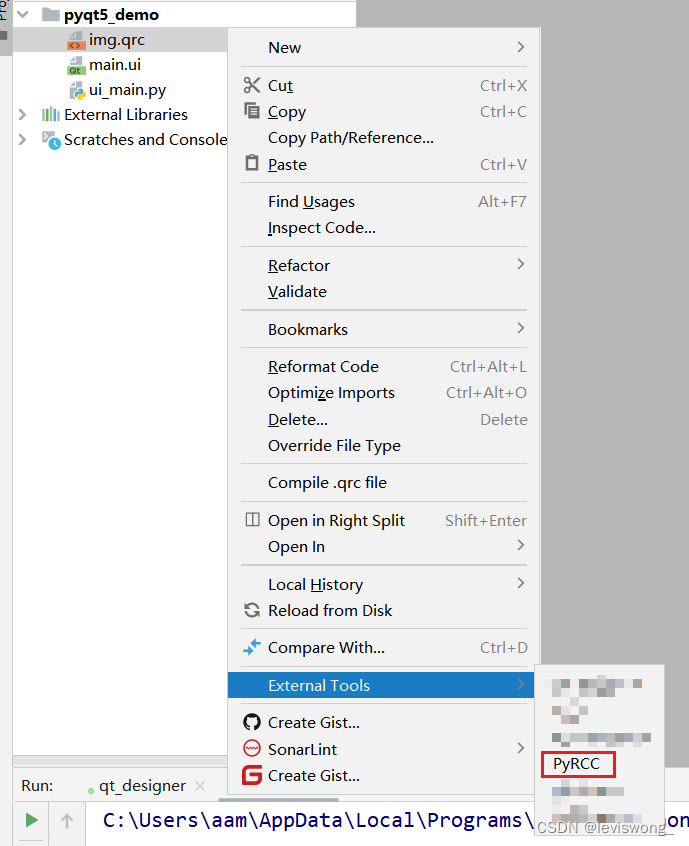Run the PyRCC external tool
Image resolution: width=689 pixels, height=846 pixels.
578,763
